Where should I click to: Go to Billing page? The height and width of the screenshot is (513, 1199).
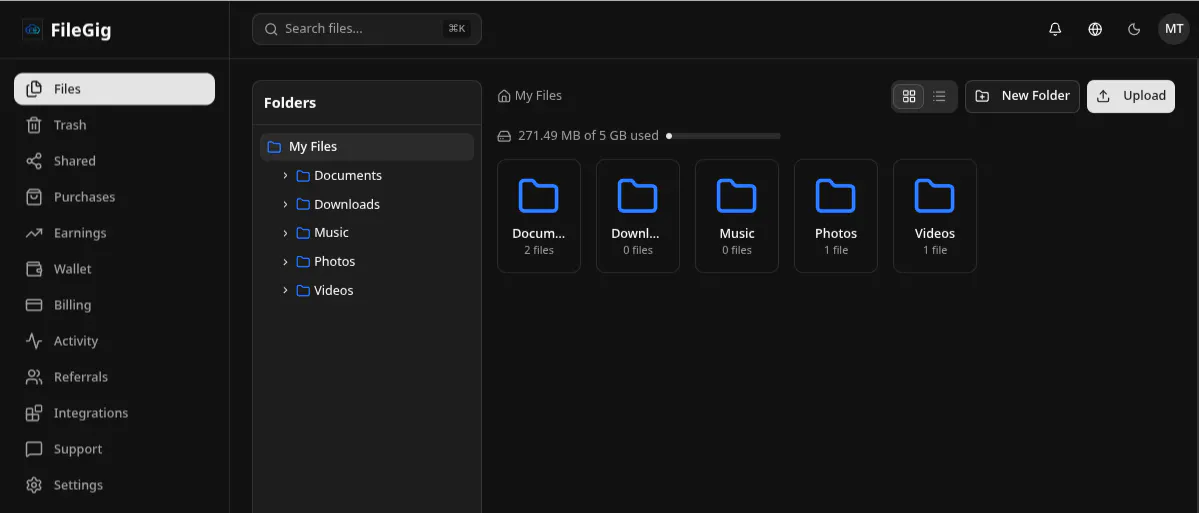coord(115,304)
